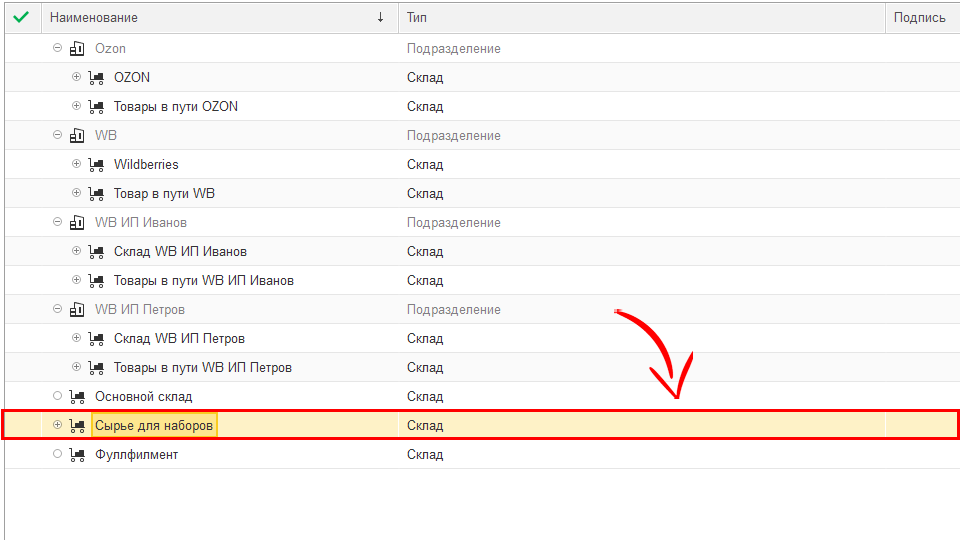Collapse the Ozon department group

[x=57, y=48]
